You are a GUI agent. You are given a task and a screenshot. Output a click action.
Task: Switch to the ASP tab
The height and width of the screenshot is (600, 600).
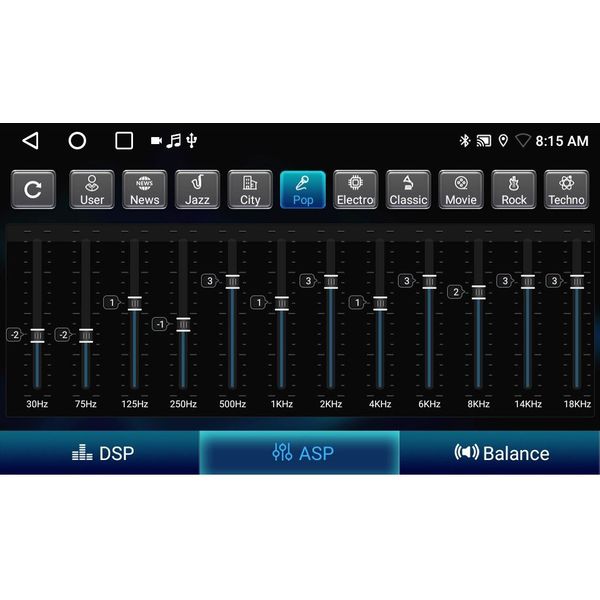click(299, 453)
